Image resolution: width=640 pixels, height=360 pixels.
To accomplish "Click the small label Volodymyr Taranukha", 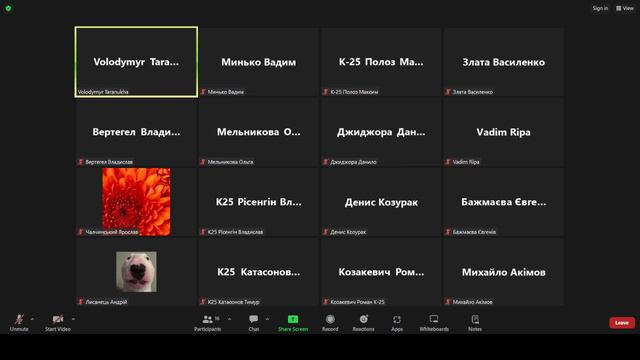I will coord(103,92).
